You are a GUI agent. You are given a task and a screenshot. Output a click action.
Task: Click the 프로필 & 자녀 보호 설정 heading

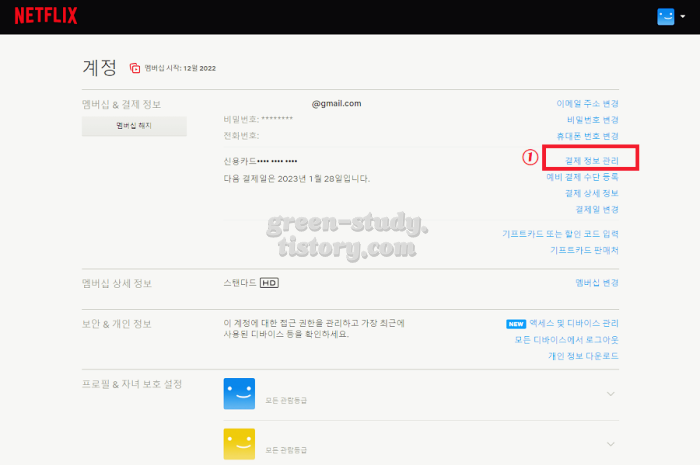(x=132, y=384)
